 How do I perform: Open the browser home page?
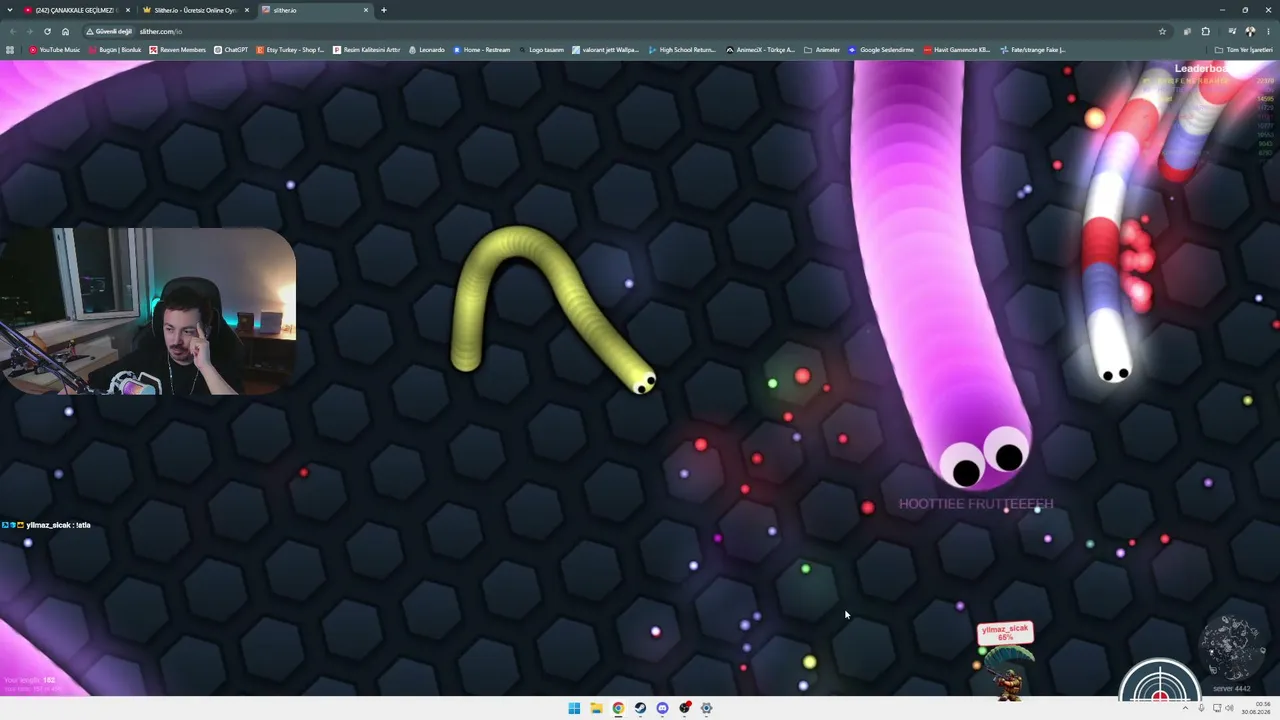click(65, 31)
